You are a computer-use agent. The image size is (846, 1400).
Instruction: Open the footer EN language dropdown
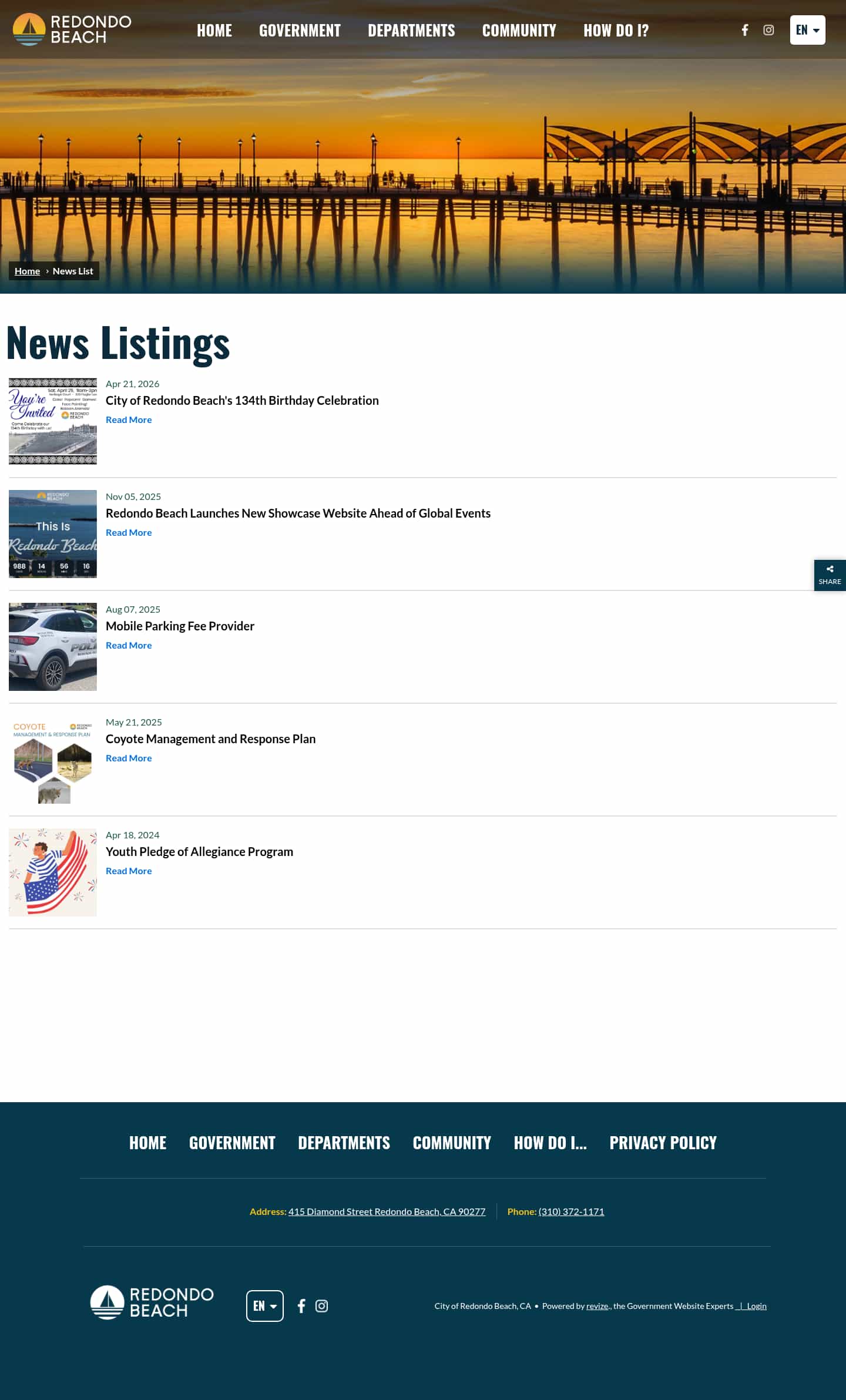(x=265, y=1306)
